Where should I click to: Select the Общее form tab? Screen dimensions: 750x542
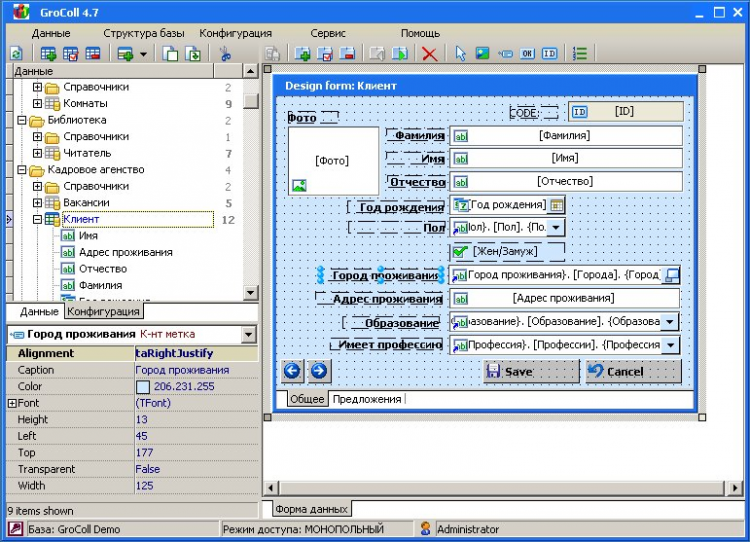click(308, 399)
